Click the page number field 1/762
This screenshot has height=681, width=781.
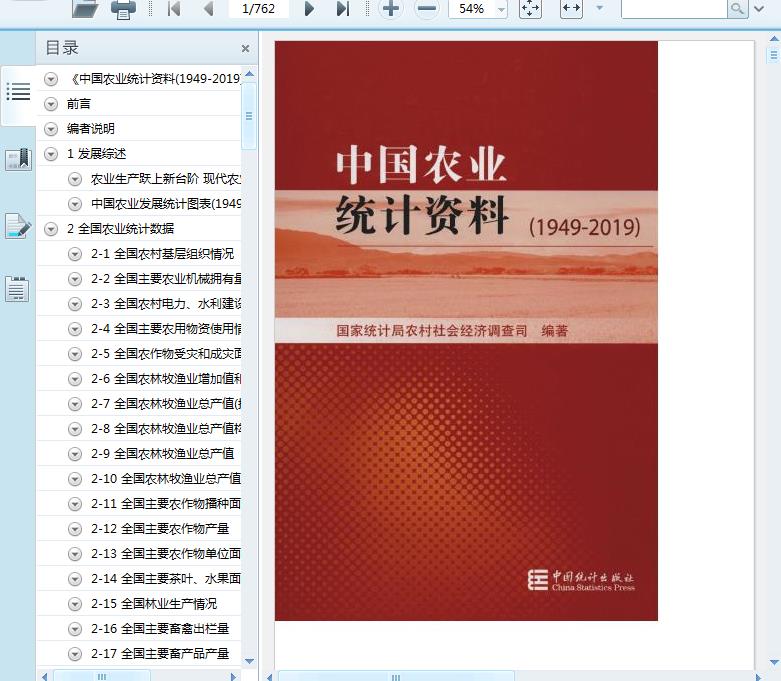tap(259, 8)
